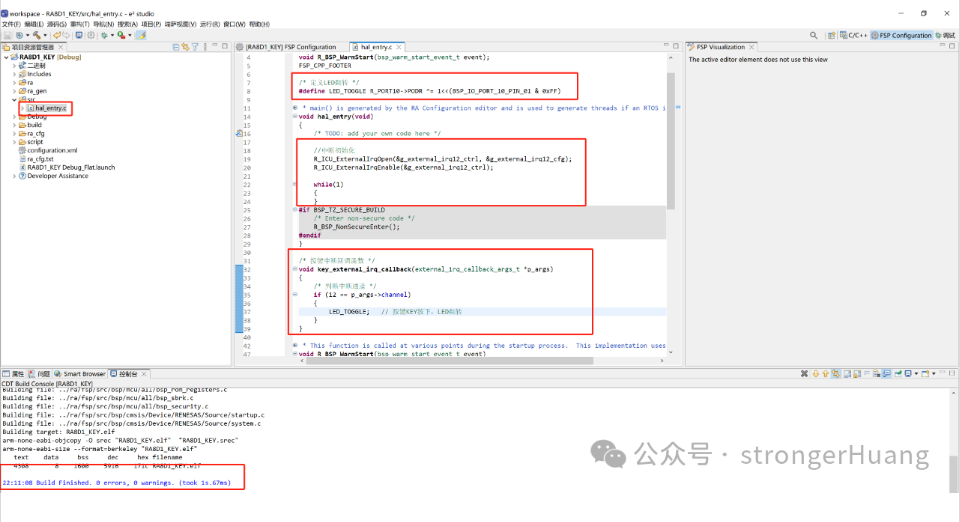Click the console down arrow icon
The image size is (960, 522).
816,373
